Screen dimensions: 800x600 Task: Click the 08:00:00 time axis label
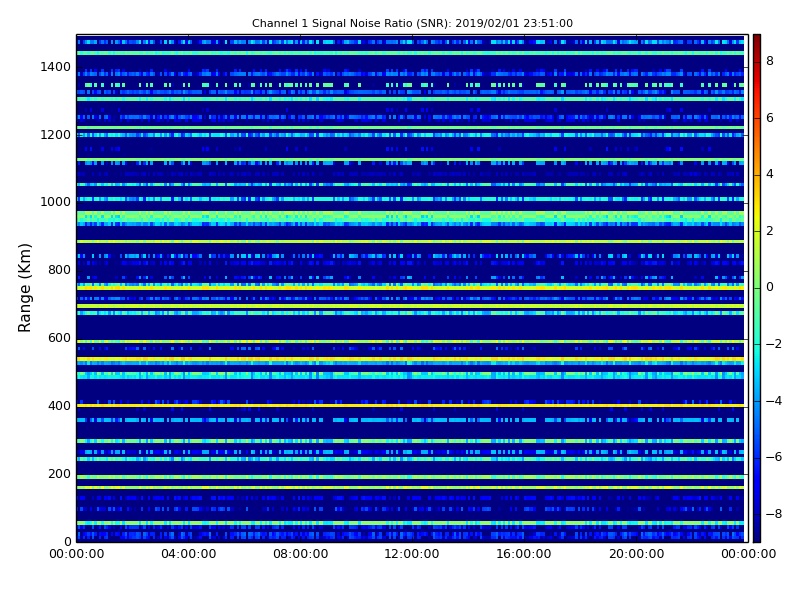(x=301, y=554)
